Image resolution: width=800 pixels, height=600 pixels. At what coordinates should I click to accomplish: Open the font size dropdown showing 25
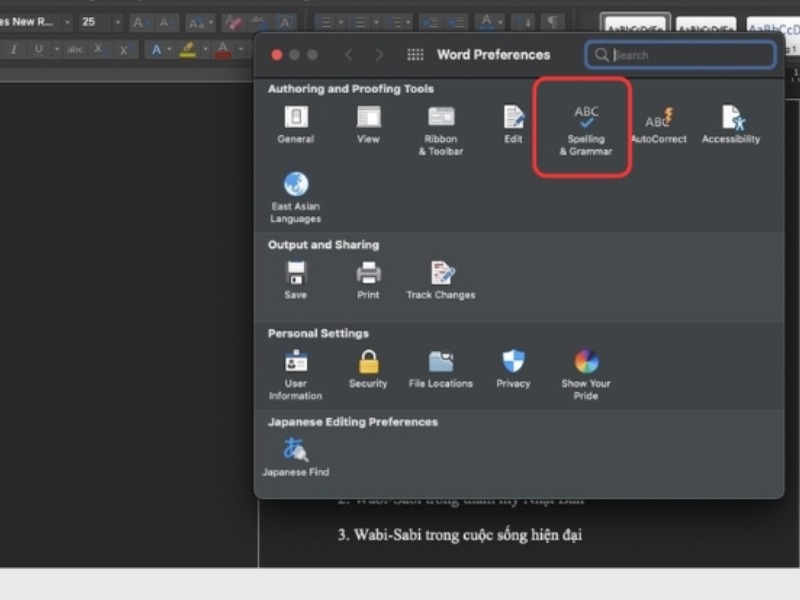click(116, 22)
